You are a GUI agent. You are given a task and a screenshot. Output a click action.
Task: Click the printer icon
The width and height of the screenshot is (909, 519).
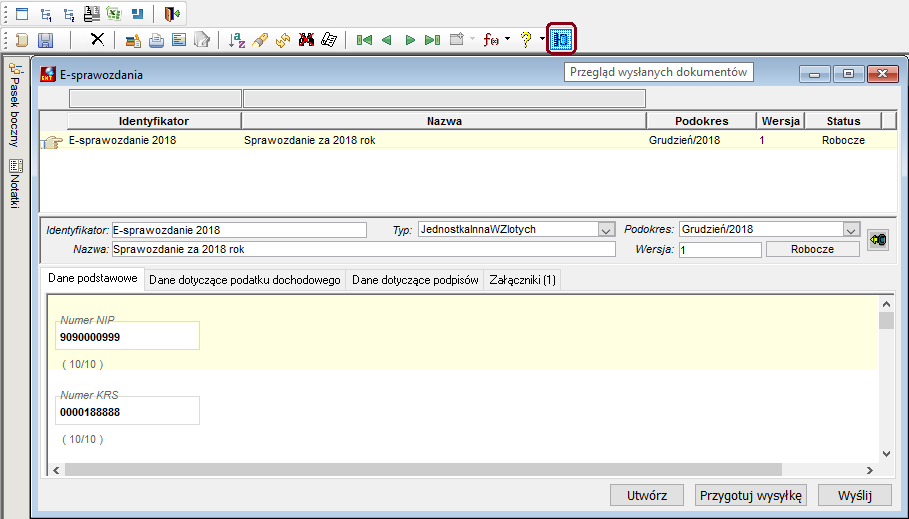click(x=156, y=40)
